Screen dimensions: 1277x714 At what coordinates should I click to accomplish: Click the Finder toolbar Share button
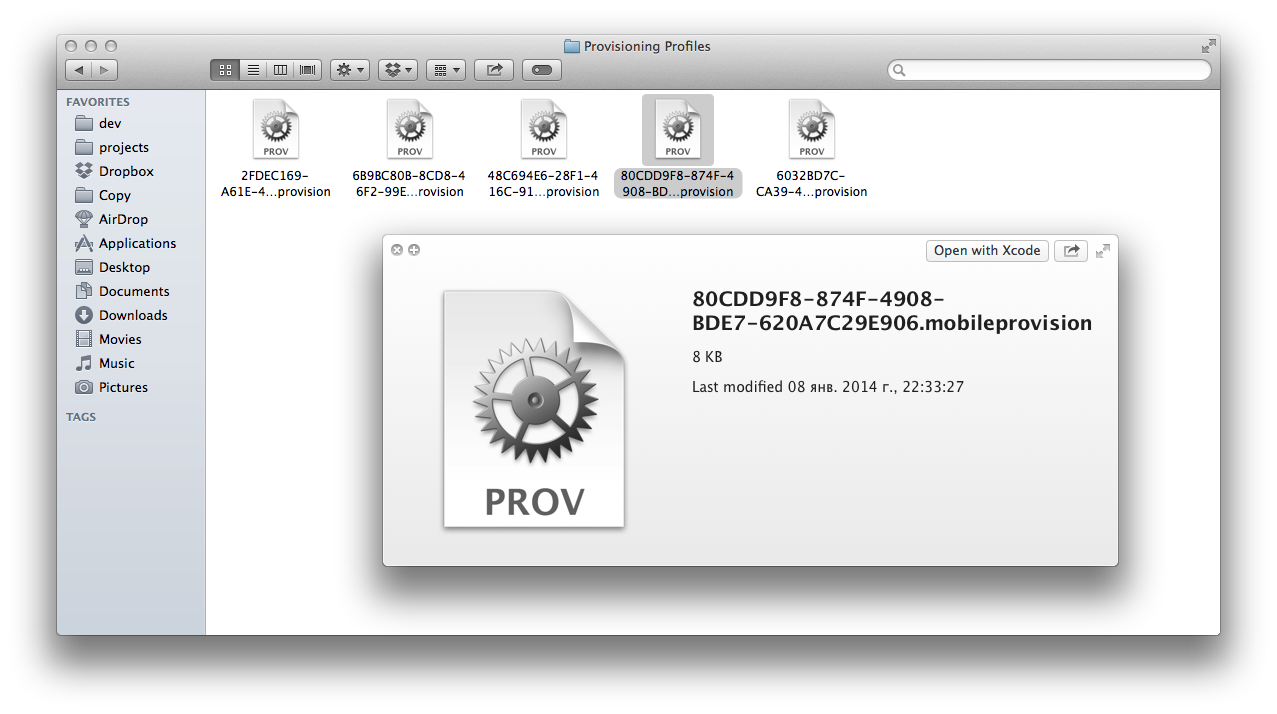pos(494,70)
